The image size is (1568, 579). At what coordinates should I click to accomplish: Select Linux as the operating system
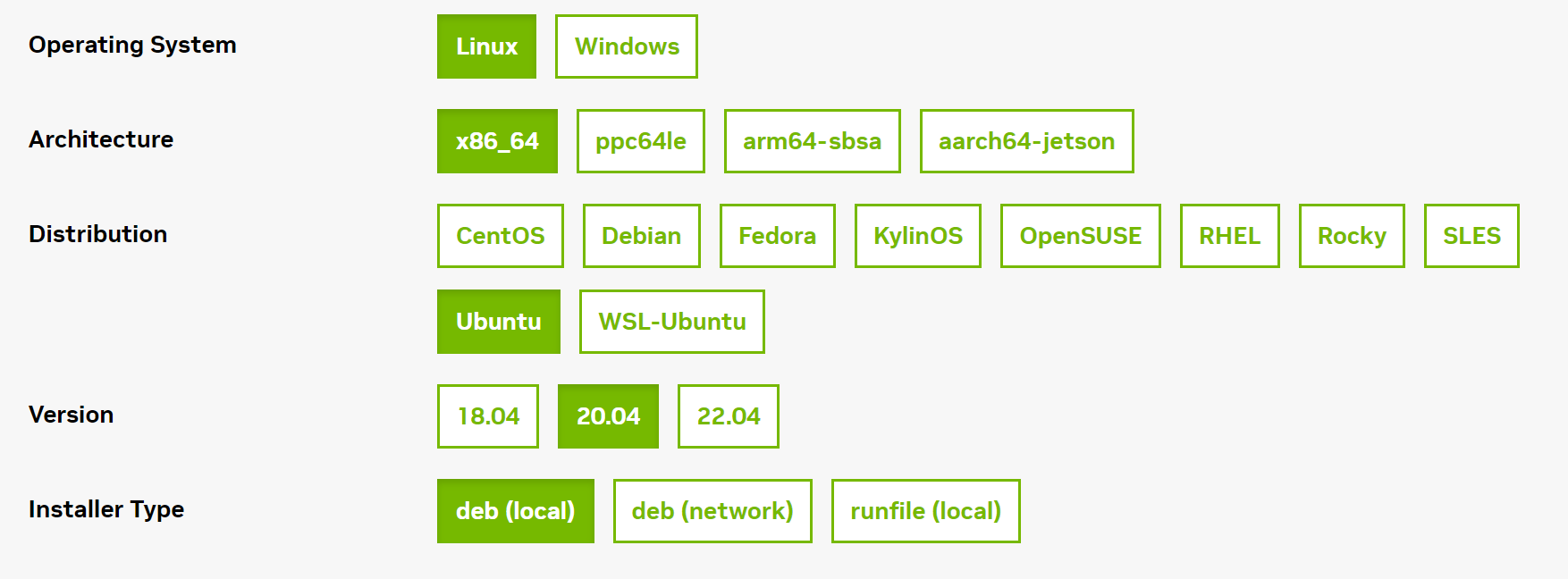[x=486, y=46]
